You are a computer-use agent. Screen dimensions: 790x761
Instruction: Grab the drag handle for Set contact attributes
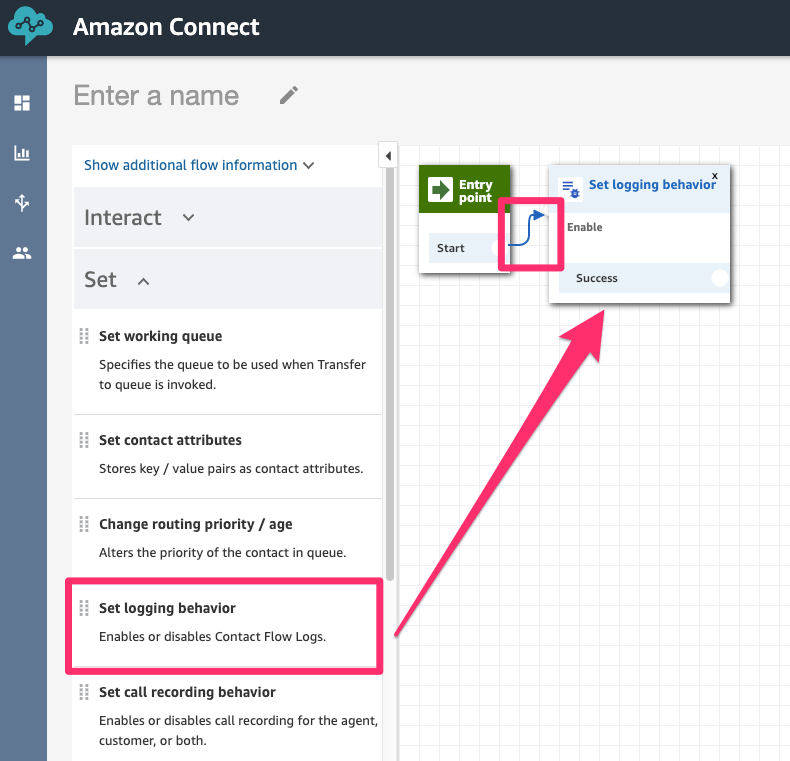coord(84,440)
